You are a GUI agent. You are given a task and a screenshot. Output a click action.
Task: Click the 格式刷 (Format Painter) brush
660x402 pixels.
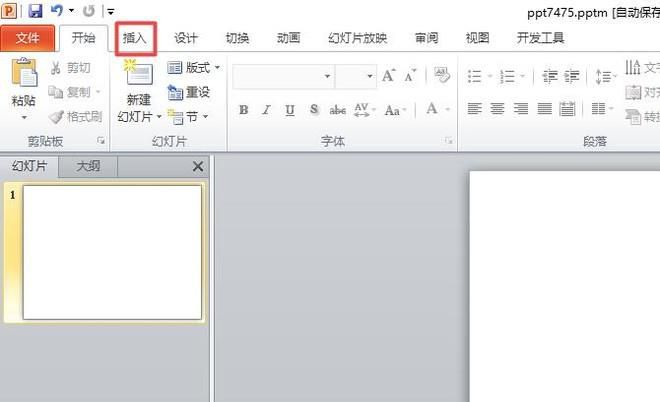75,117
